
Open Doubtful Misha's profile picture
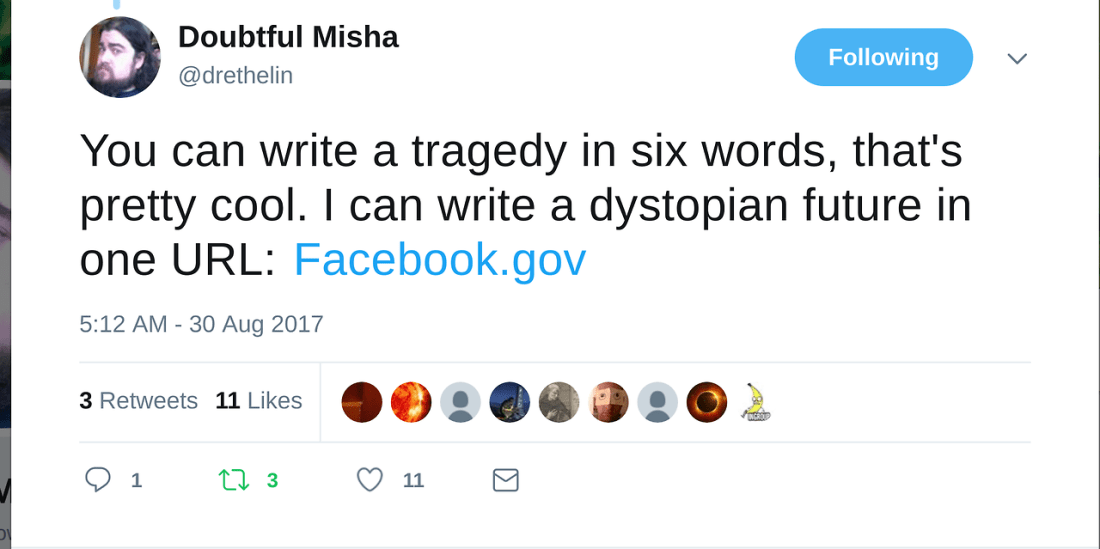[120, 57]
